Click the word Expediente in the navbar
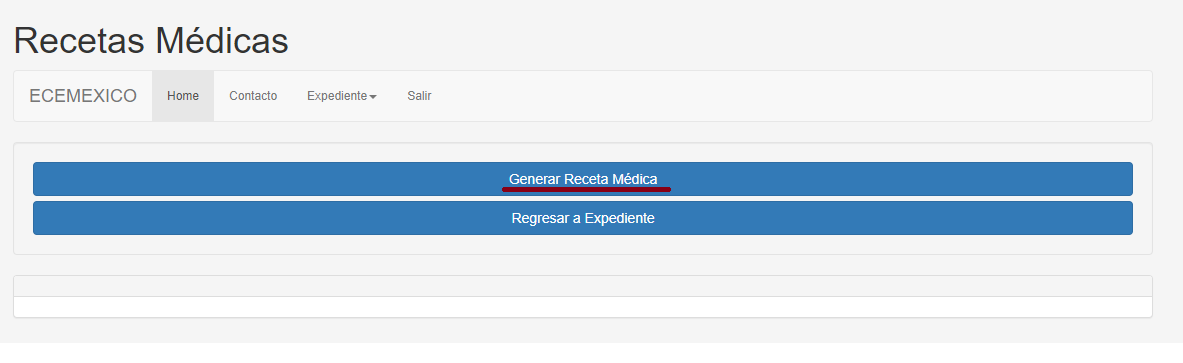Screen dimensions: 1183x363 (336, 96)
